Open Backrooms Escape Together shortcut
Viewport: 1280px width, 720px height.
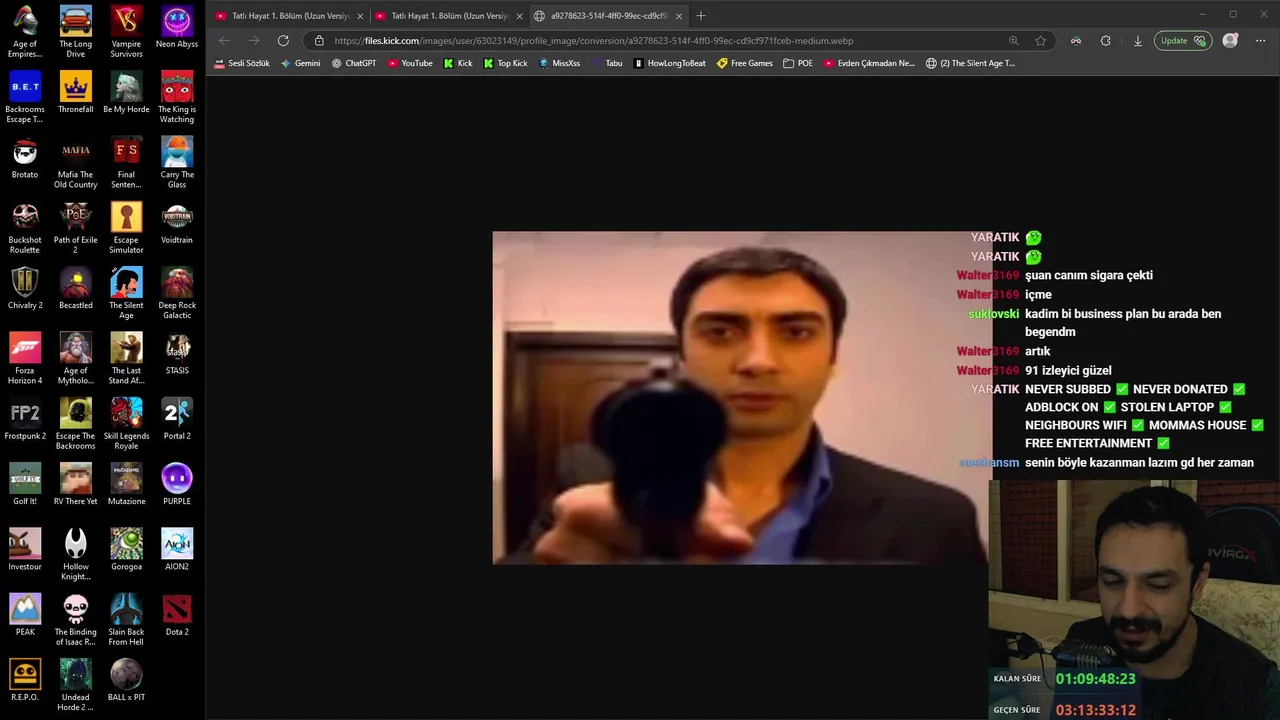click(x=25, y=97)
